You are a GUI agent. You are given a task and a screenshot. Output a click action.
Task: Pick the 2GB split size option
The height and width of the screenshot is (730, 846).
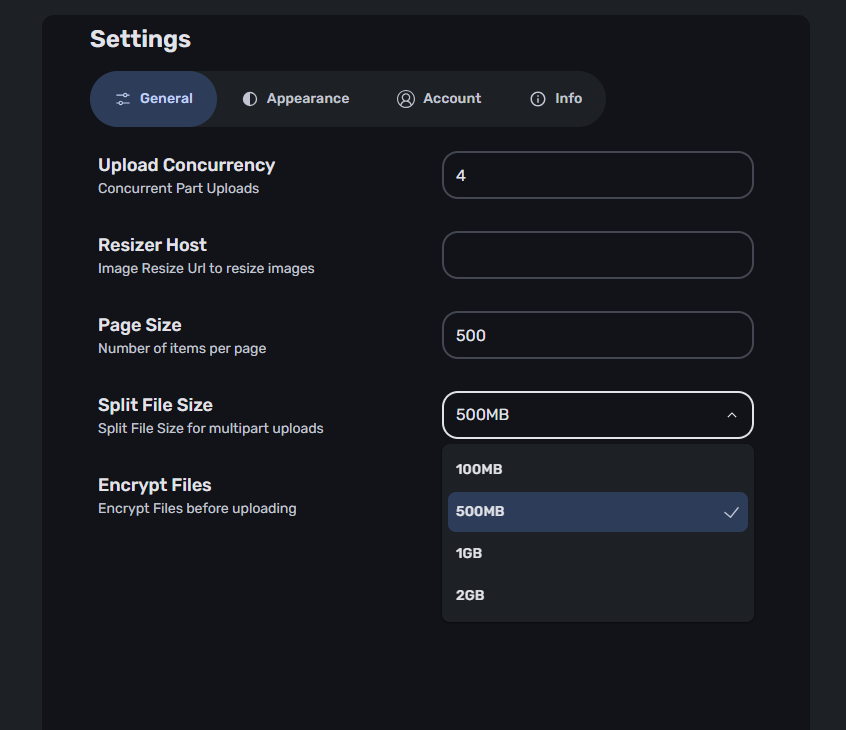(x=598, y=596)
